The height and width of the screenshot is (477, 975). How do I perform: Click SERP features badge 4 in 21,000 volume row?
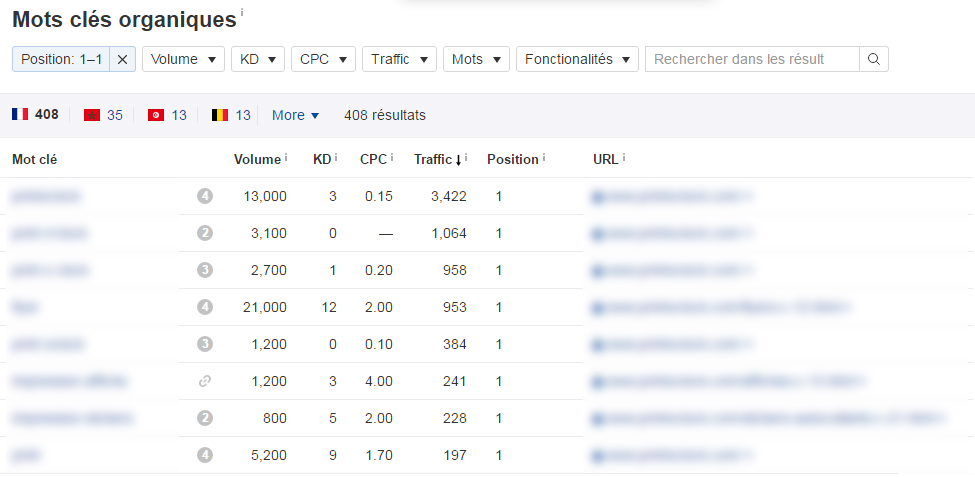(x=205, y=307)
